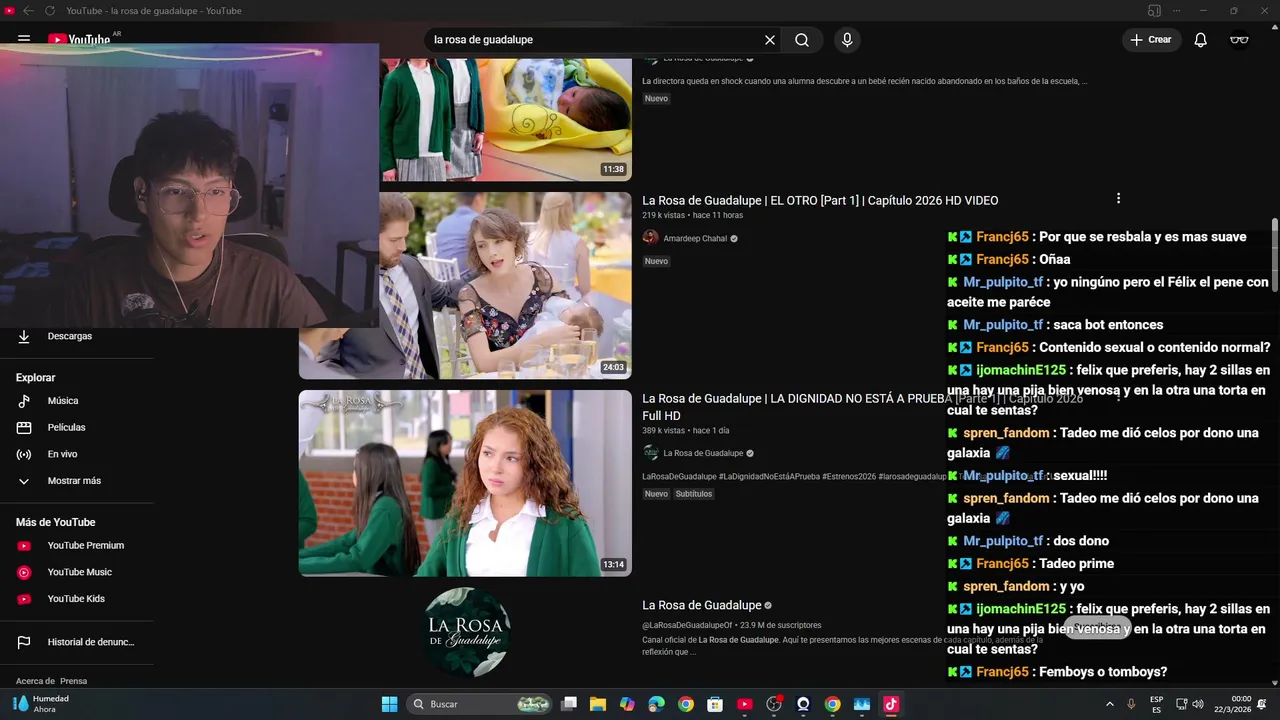Click the Prensa footer link

click(73, 681)
